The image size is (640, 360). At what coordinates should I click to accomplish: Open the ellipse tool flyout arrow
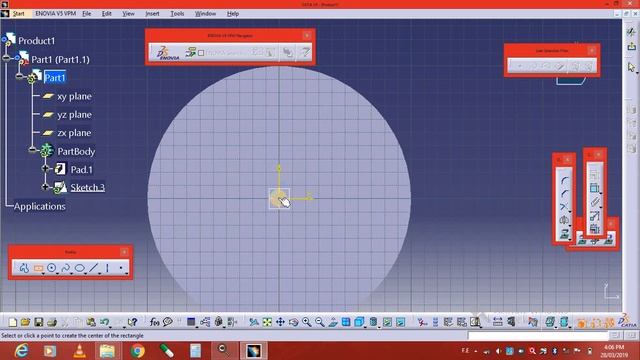(85, 273)
